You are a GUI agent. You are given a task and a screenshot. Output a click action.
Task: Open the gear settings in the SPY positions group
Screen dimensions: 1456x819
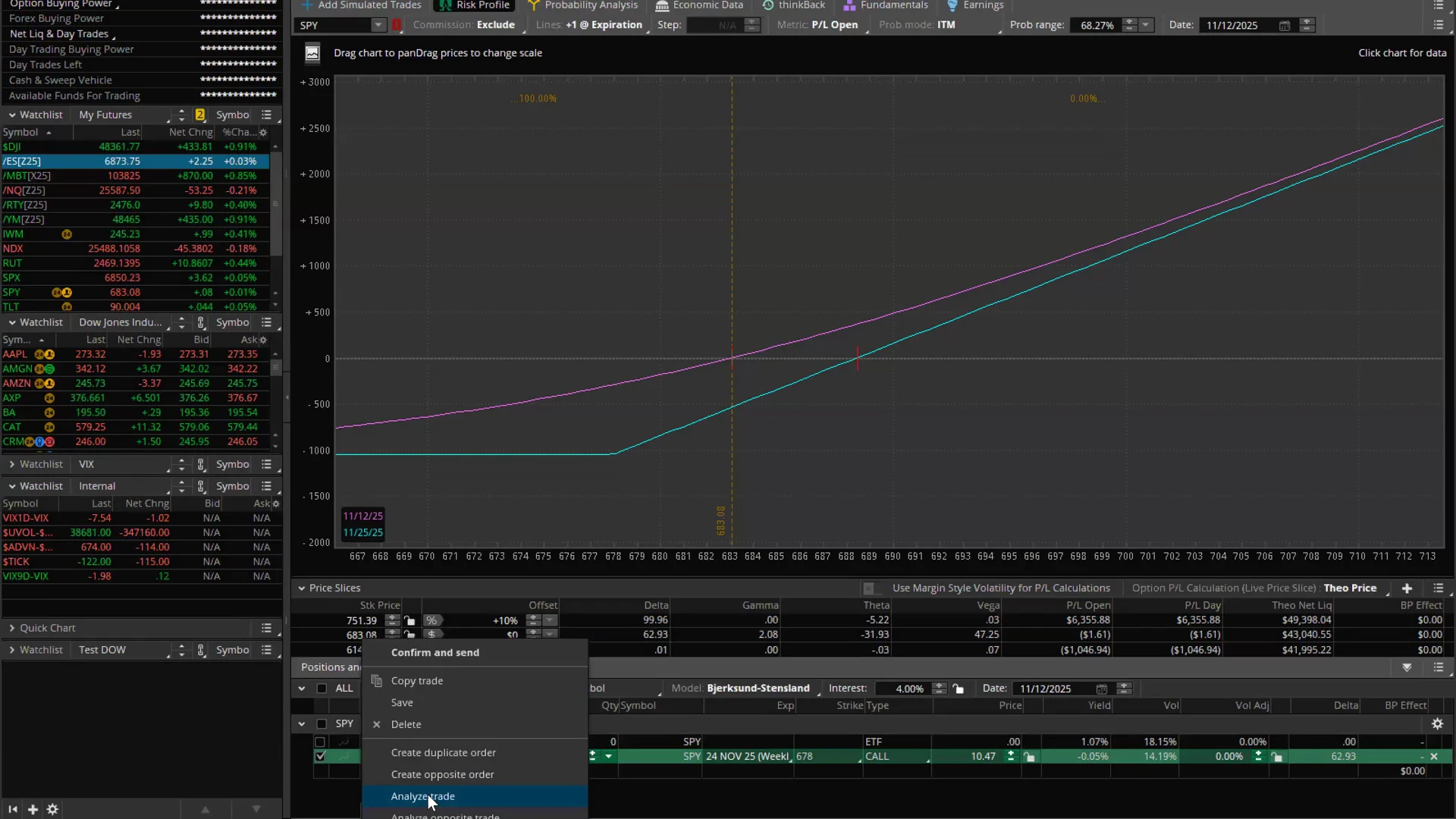(1437, 723)
